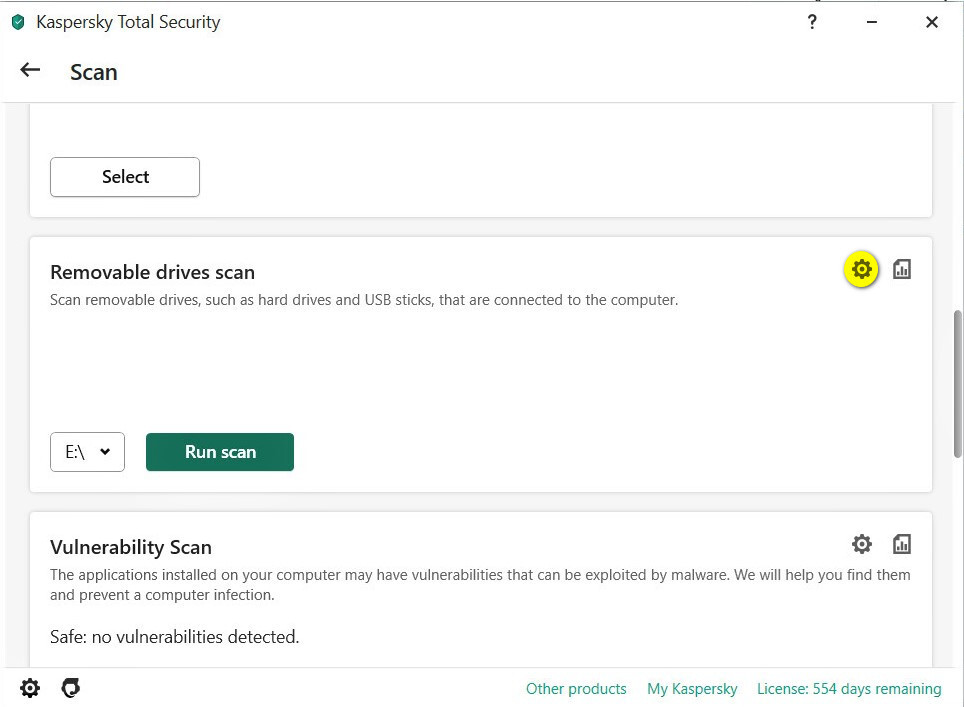Open application settings gear in bottom bar
This screenshot has height=707, width=964.
pyautogui.click(x=30, y=688)
